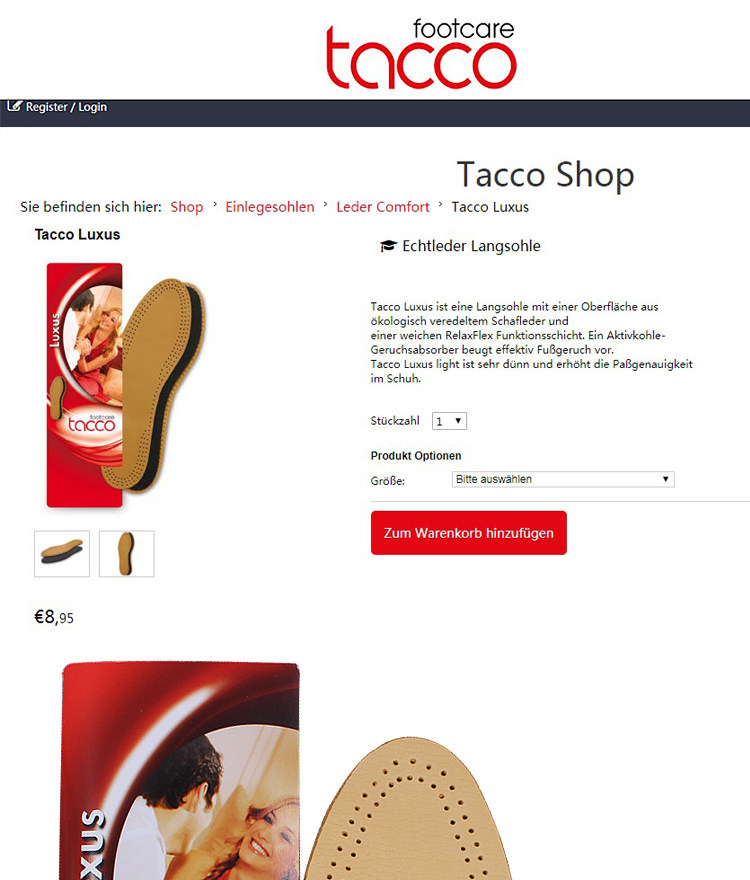Click the main Tacco Luxus product image
The image size is (750, 880).
point(126,386)
